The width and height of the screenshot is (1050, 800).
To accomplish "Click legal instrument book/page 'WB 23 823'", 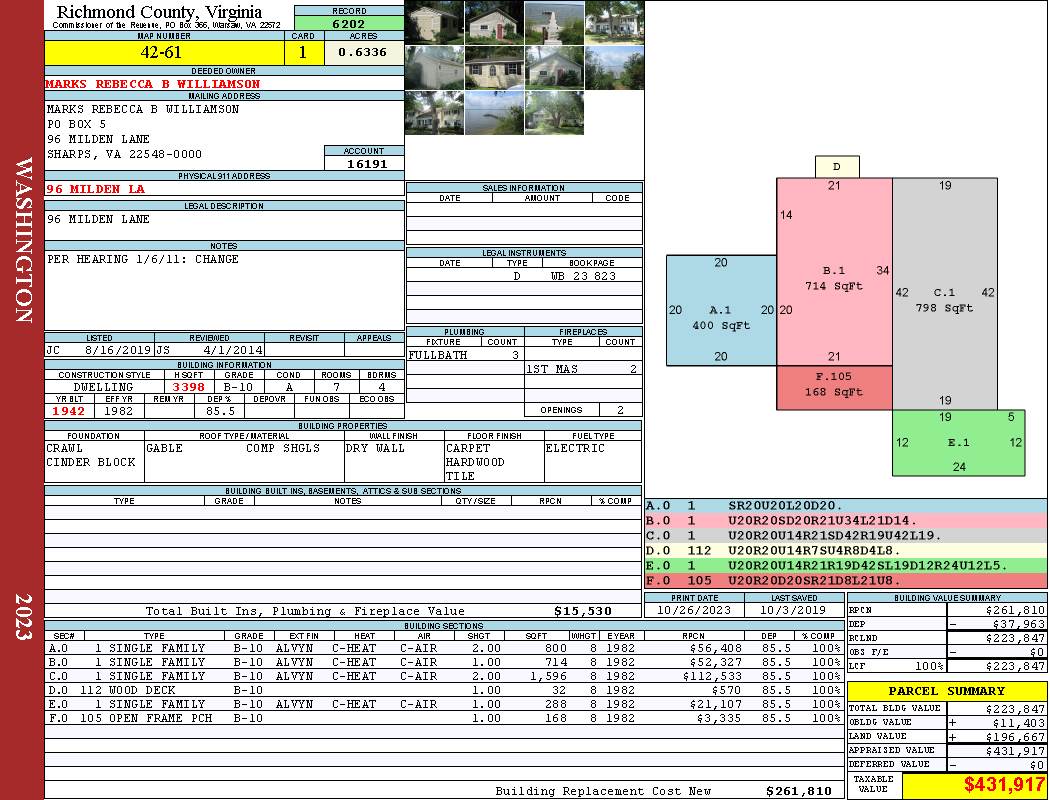I will 583,276.
